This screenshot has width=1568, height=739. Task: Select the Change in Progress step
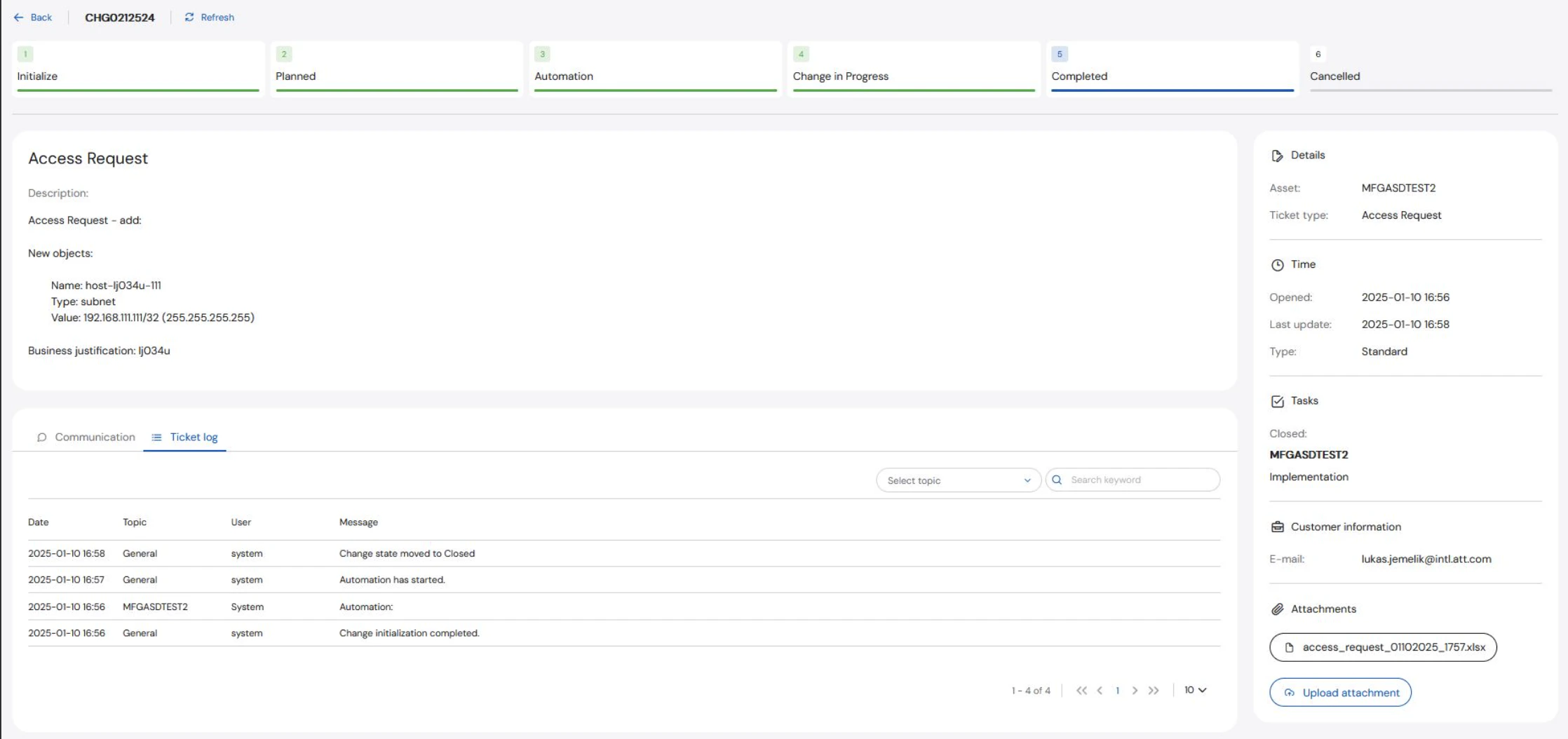914,69
